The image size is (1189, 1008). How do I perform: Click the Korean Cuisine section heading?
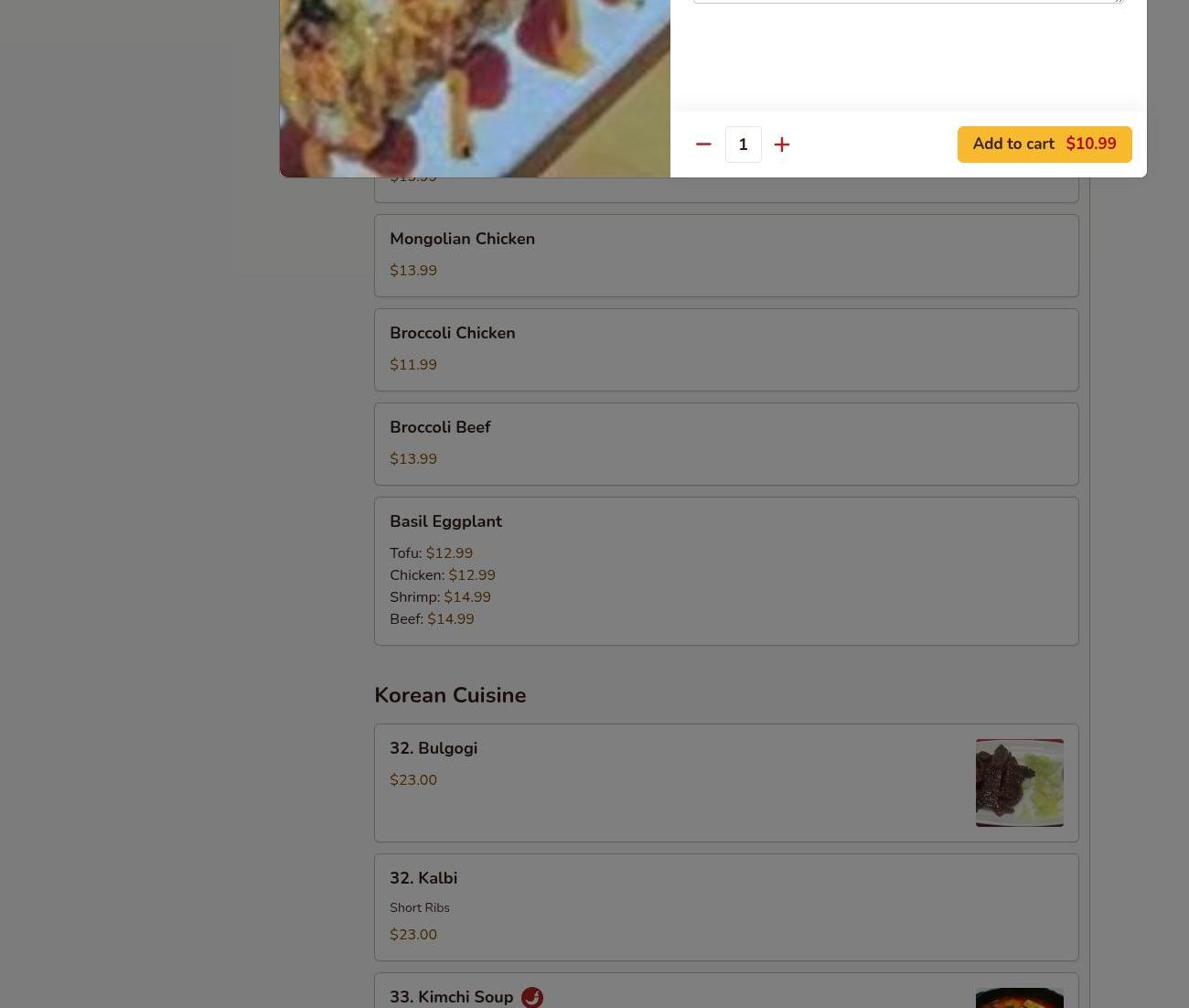point(450,695)
